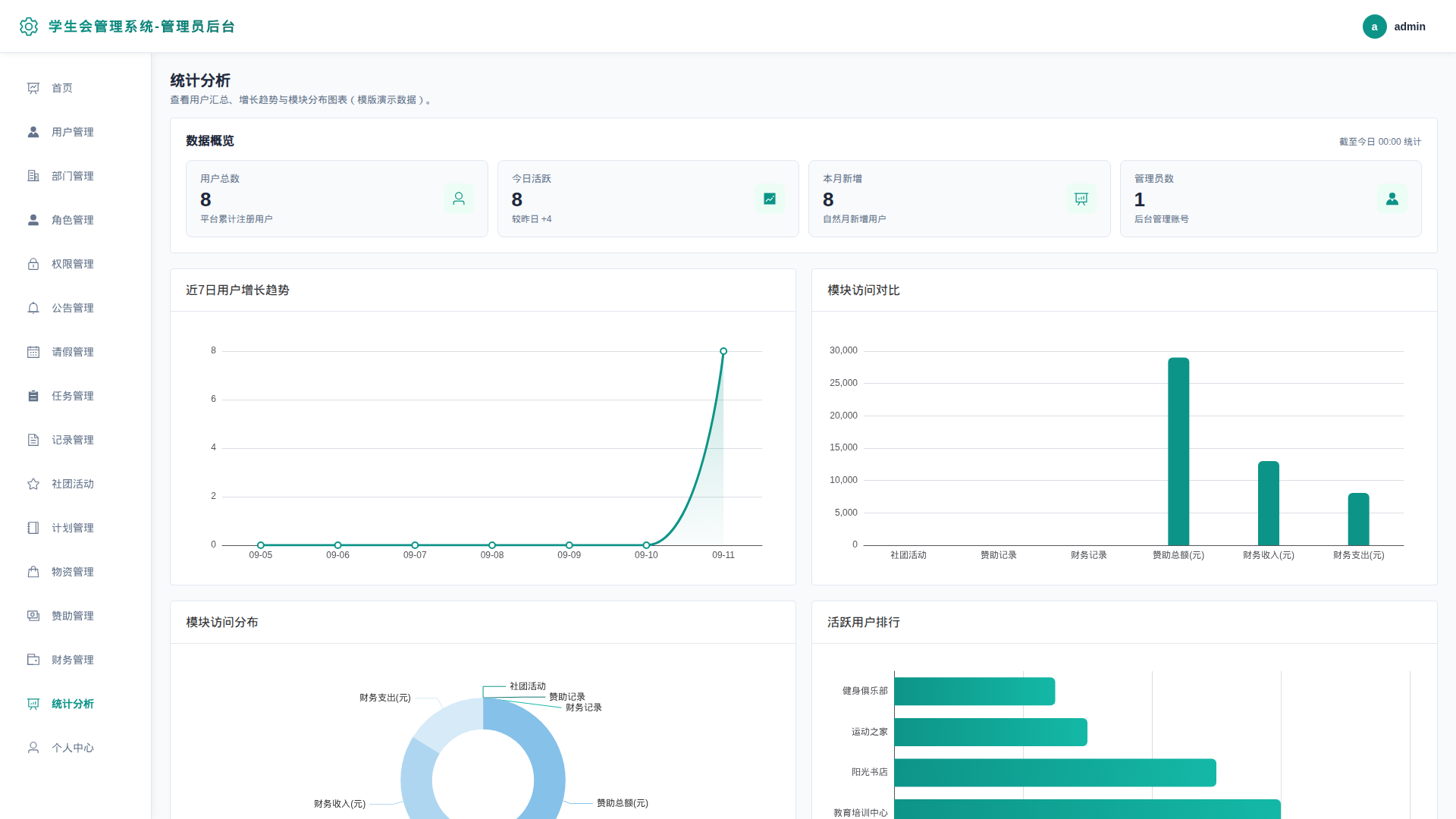Click the 后台管理账号 caption
Screen dimensions: 1456x819
tap(1162, 219)
